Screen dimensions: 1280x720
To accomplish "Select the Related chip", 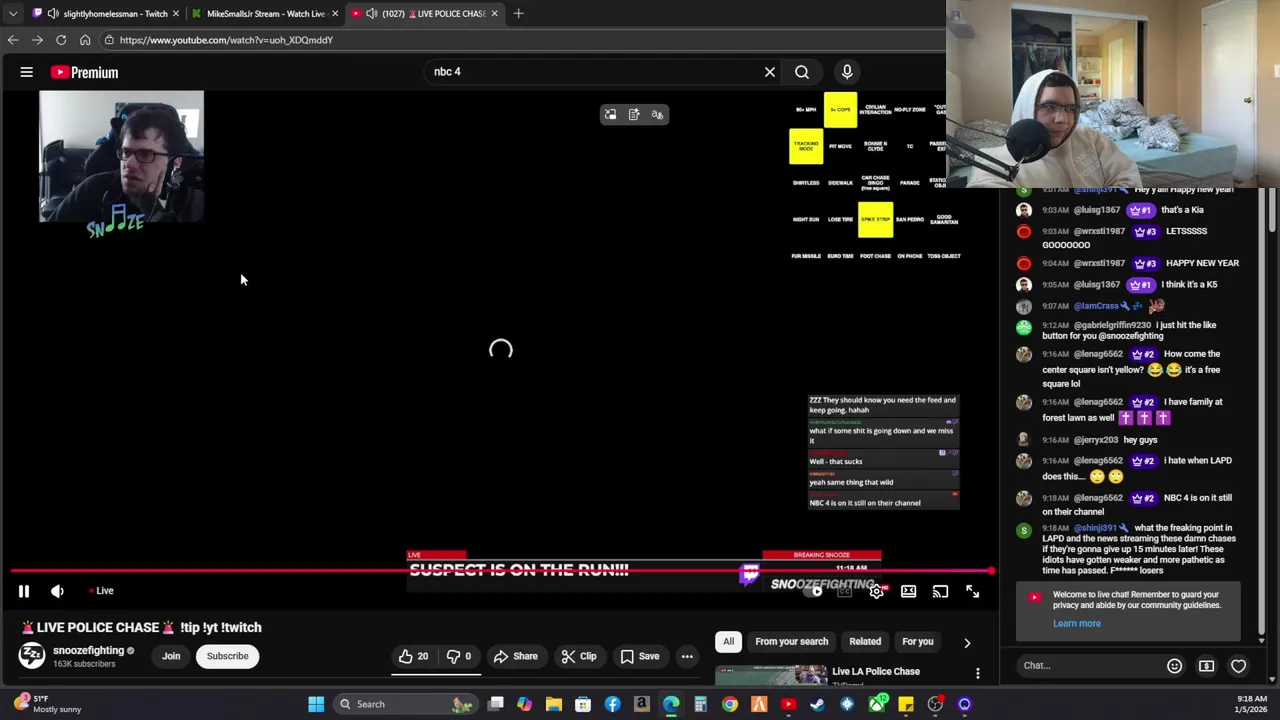I will (x=865, y=642).
